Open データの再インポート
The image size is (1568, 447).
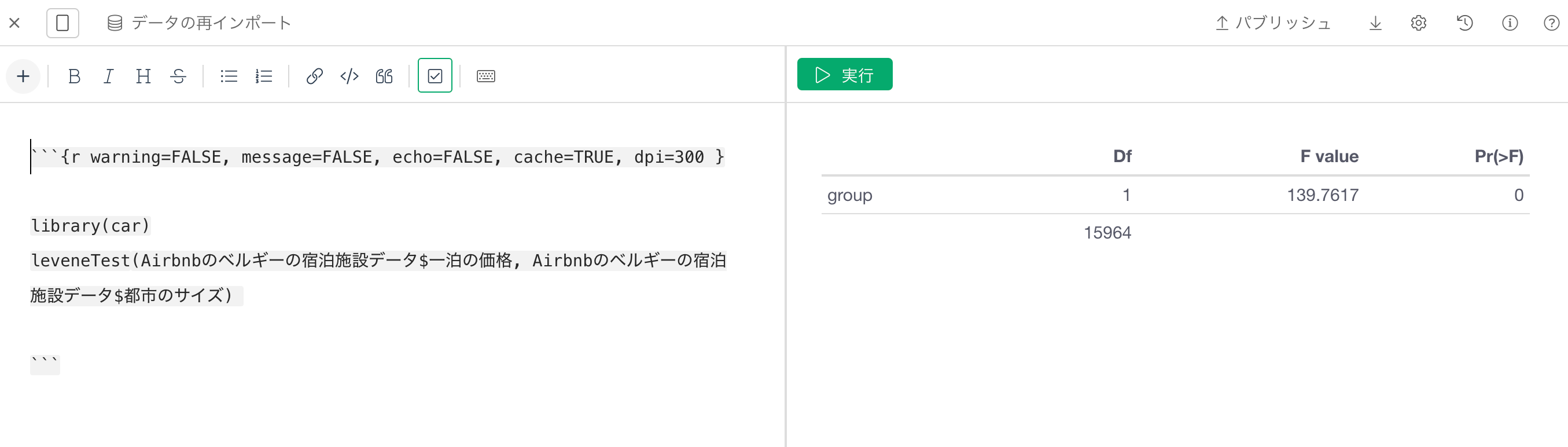(199, 23)
